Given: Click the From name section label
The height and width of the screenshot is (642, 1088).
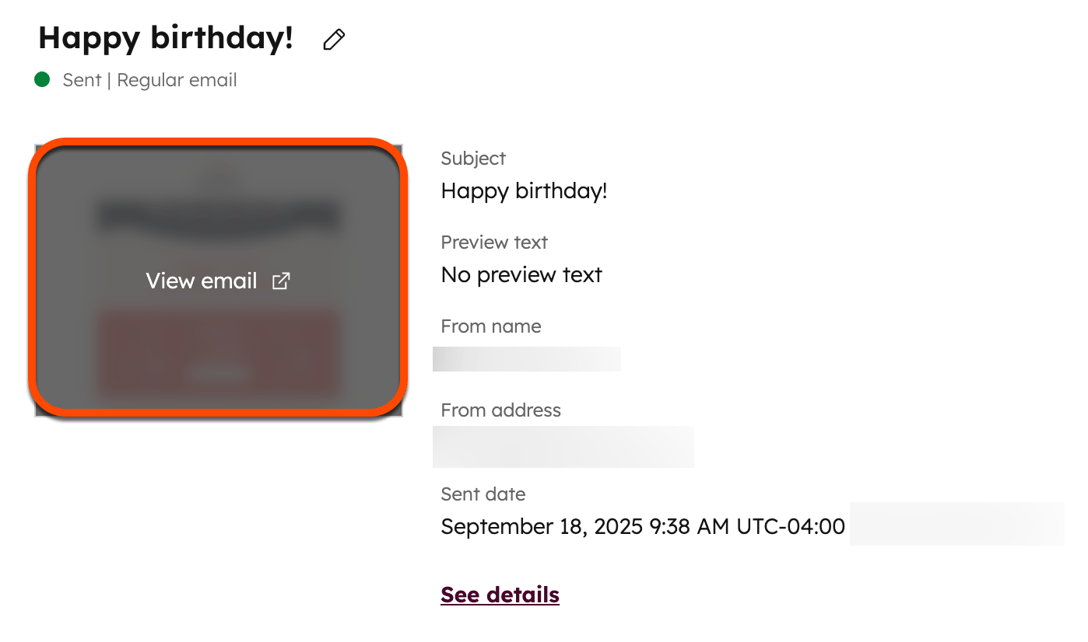Looking at the screenshot, I should 490,326.
